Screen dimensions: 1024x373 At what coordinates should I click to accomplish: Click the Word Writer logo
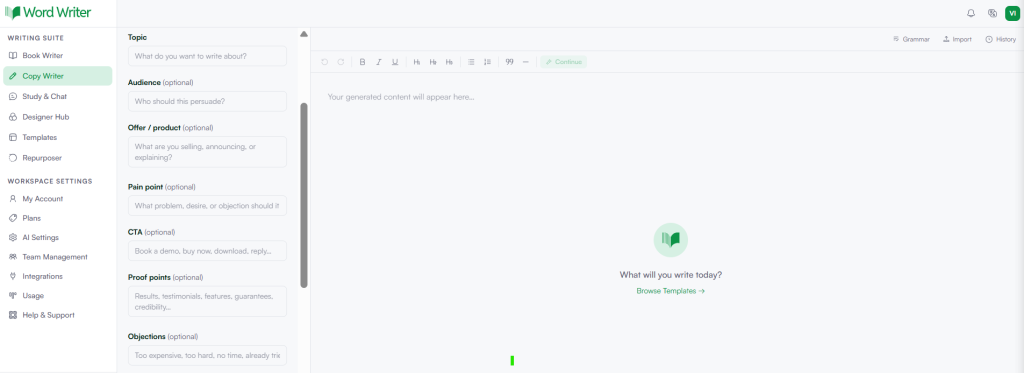coord(48,12)
